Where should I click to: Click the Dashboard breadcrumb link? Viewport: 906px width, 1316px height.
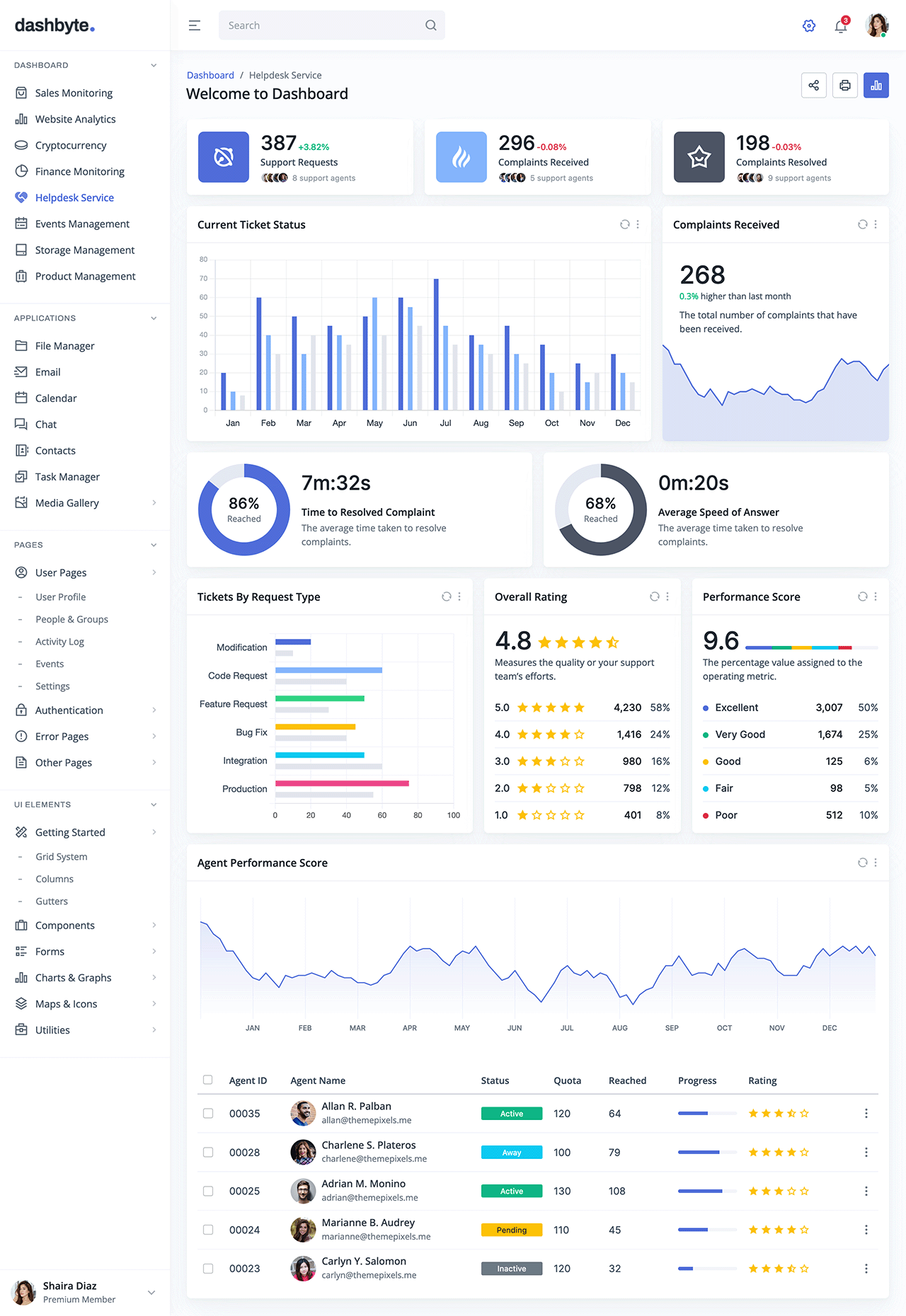pyautogui.click(x=210, y=75)
